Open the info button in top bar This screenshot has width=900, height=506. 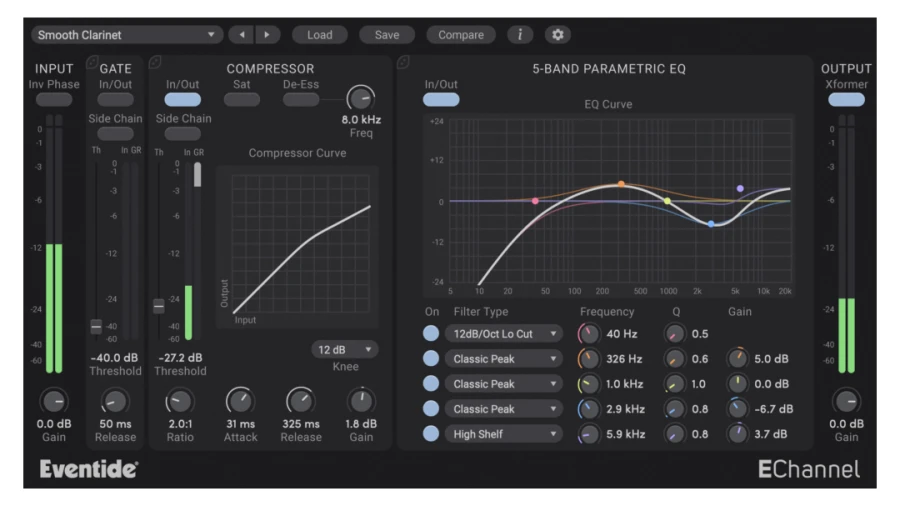coord(520,35)
